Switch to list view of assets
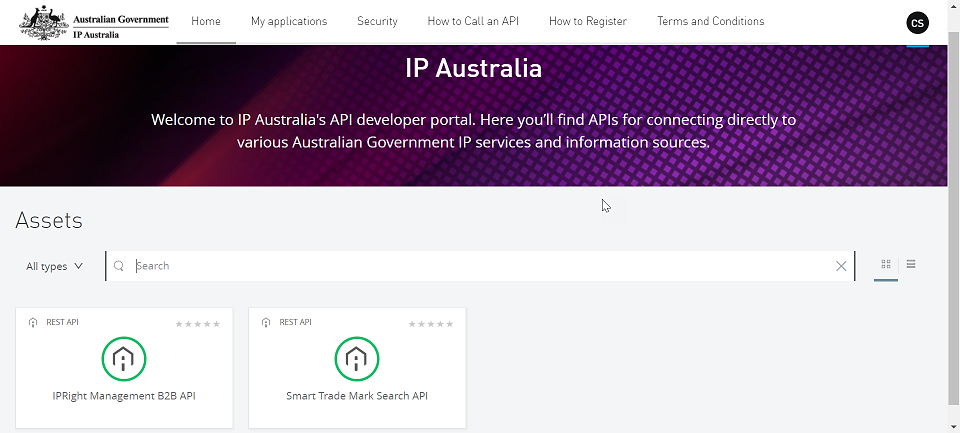This screenshot has width=960, height=433. (x=911, y=264)
